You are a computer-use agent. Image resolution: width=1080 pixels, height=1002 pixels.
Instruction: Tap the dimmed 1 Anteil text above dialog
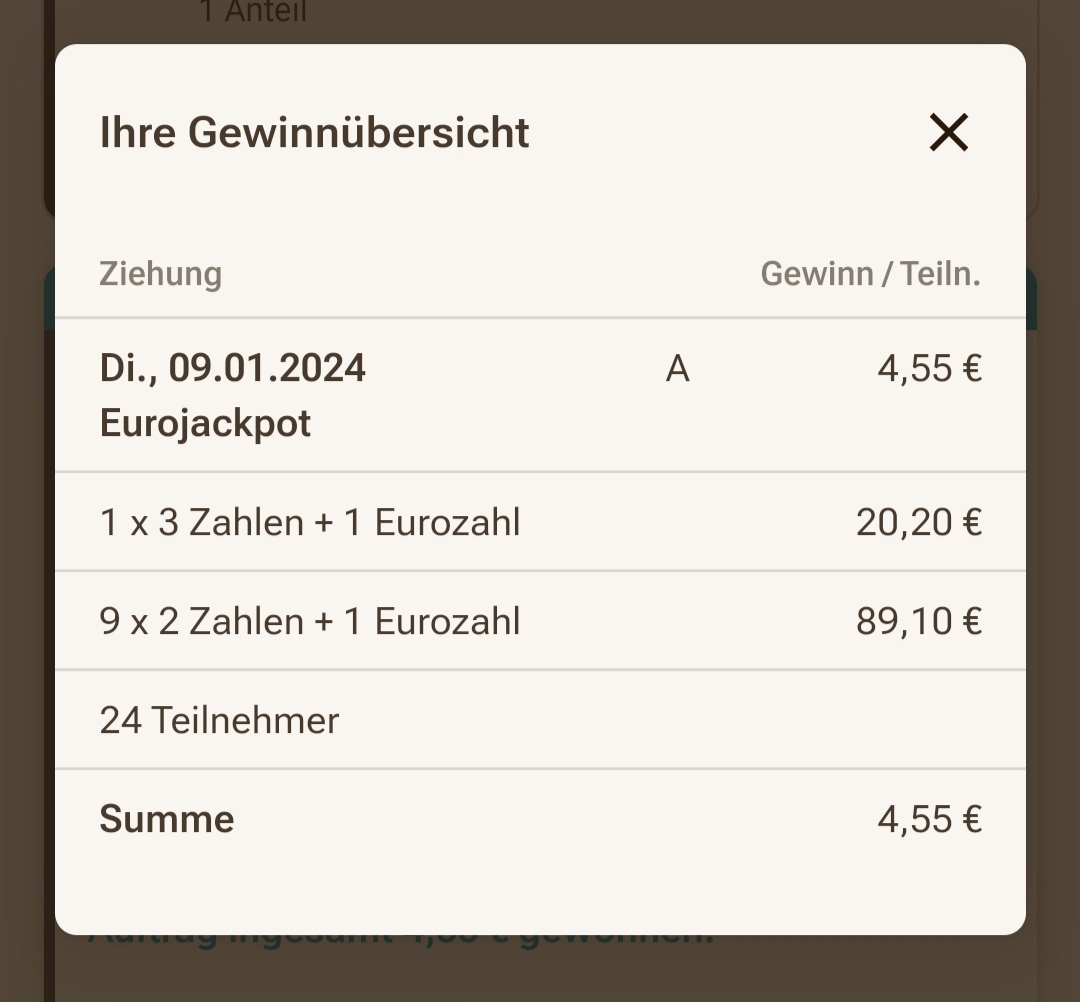point(253,12)
